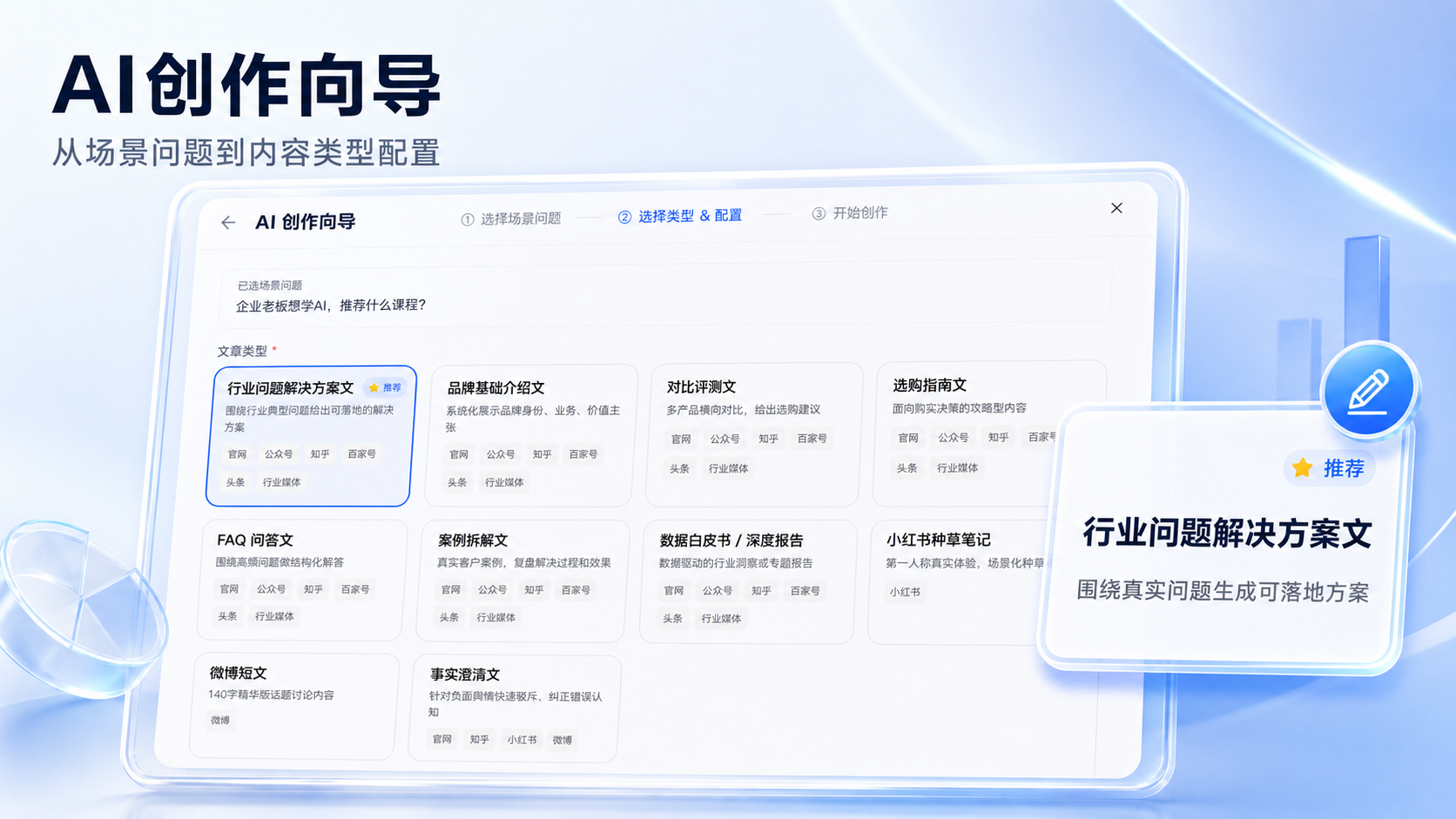1456x819 pixels.
Task: Click the description 140字精华版话题讨论内容
Action: click(x=271, y=695)
